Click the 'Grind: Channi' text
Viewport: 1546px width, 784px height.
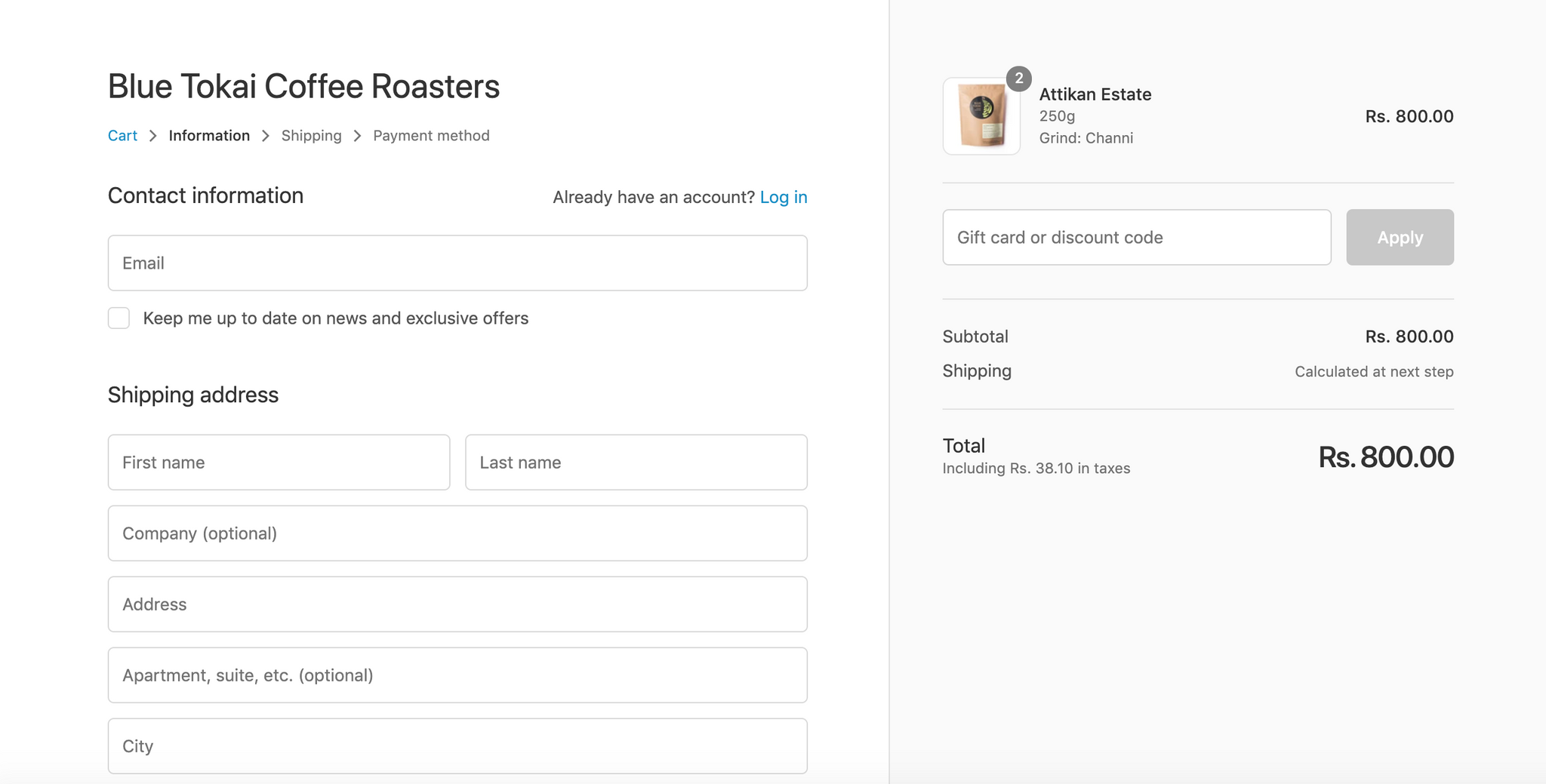pyautogui.click(x=1086, y=138)
